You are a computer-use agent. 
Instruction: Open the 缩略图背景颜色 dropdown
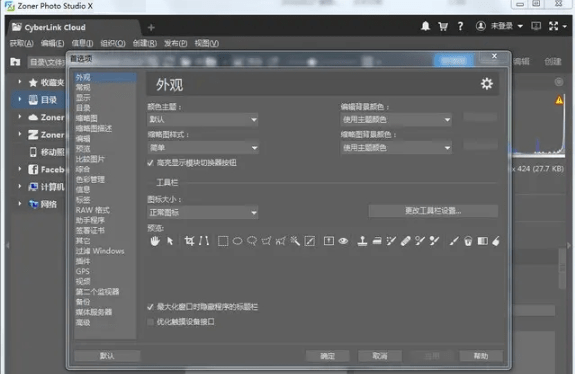point(396,148)
